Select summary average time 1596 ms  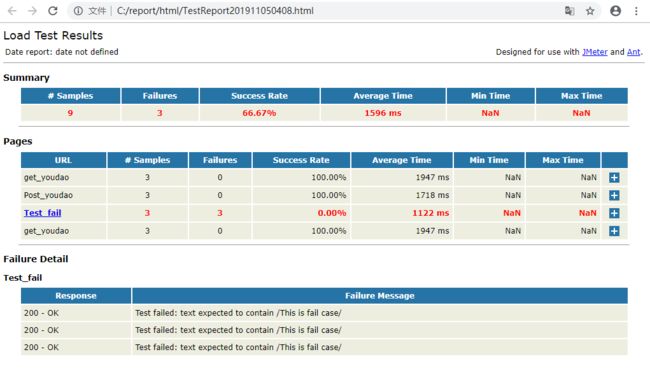pyautogui.click(x=383, y=113)
